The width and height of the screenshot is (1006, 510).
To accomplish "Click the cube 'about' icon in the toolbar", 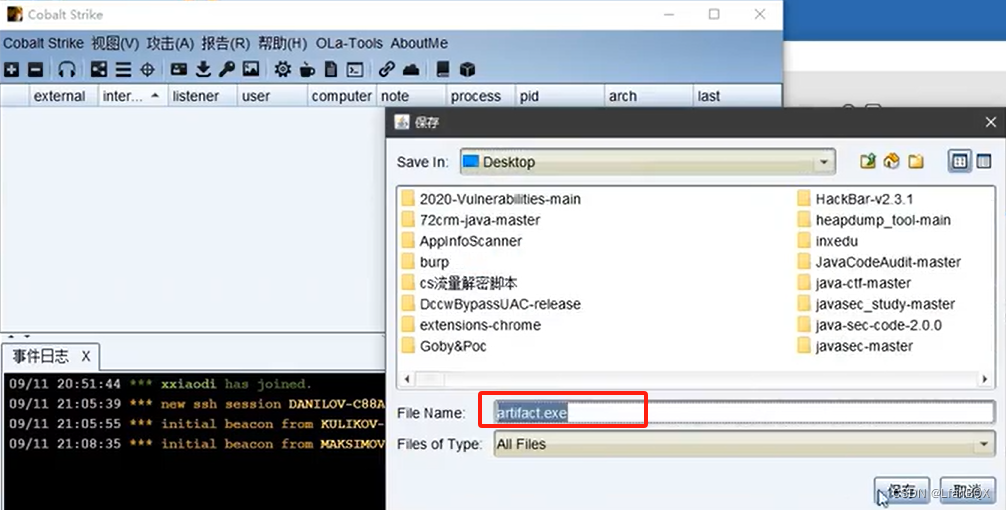I will tap(468, 69).
